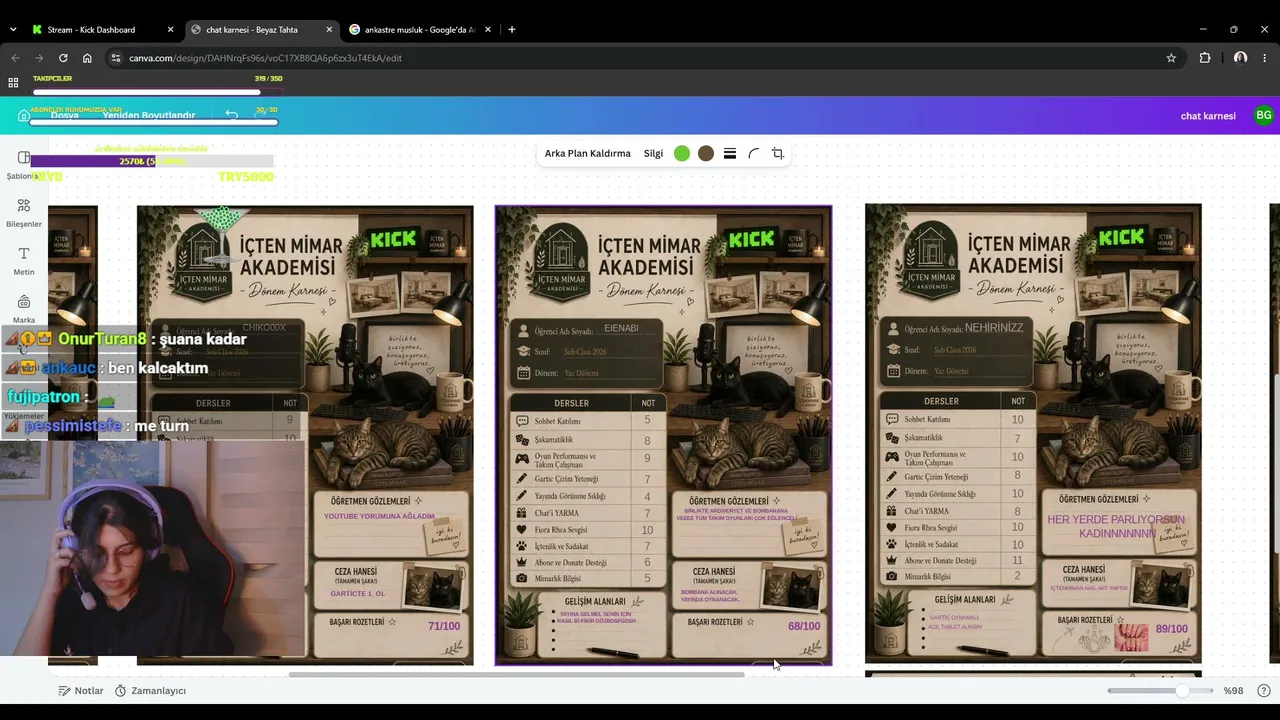
Task: Go back in browser history
Action: coord(15,58)
